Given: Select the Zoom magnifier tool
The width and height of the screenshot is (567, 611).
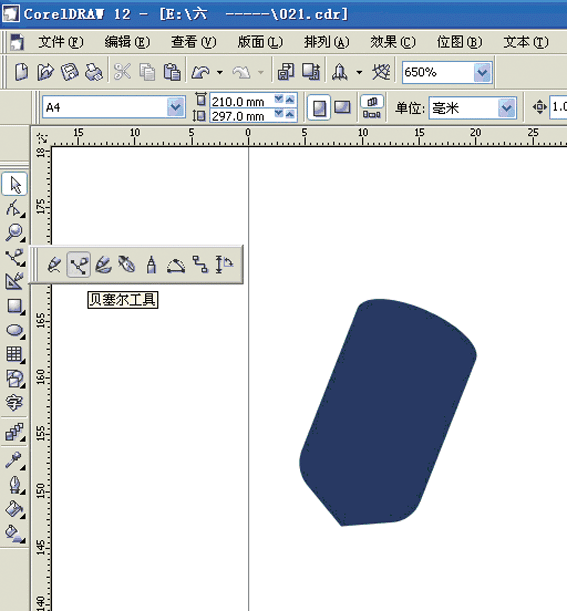Looking at the screenshot, I should pyautogui.click(x=15, y=232).
